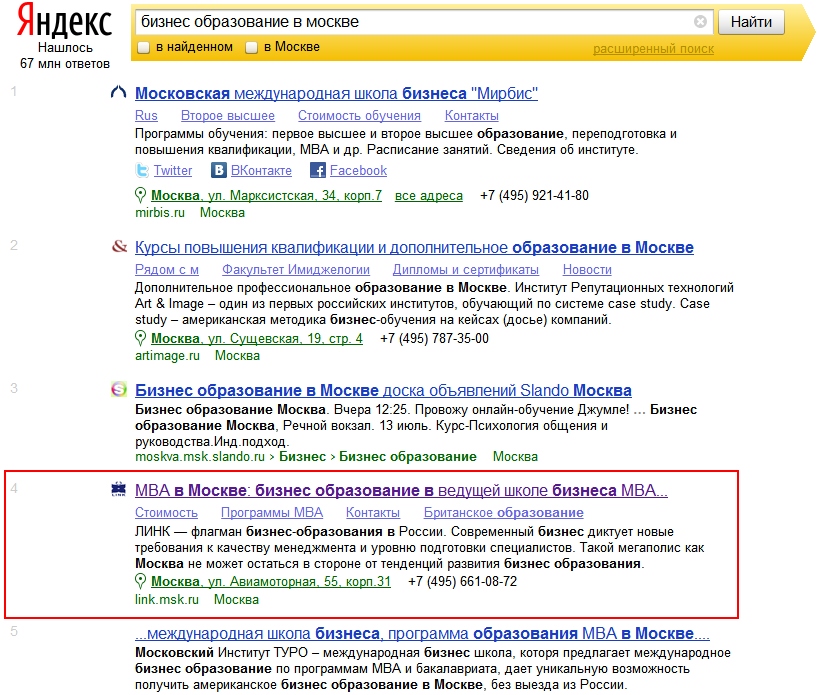The width and height of the screenshot is (819, 695).
Task: Open the Slando Москва result title
Action: pos(383,391)
